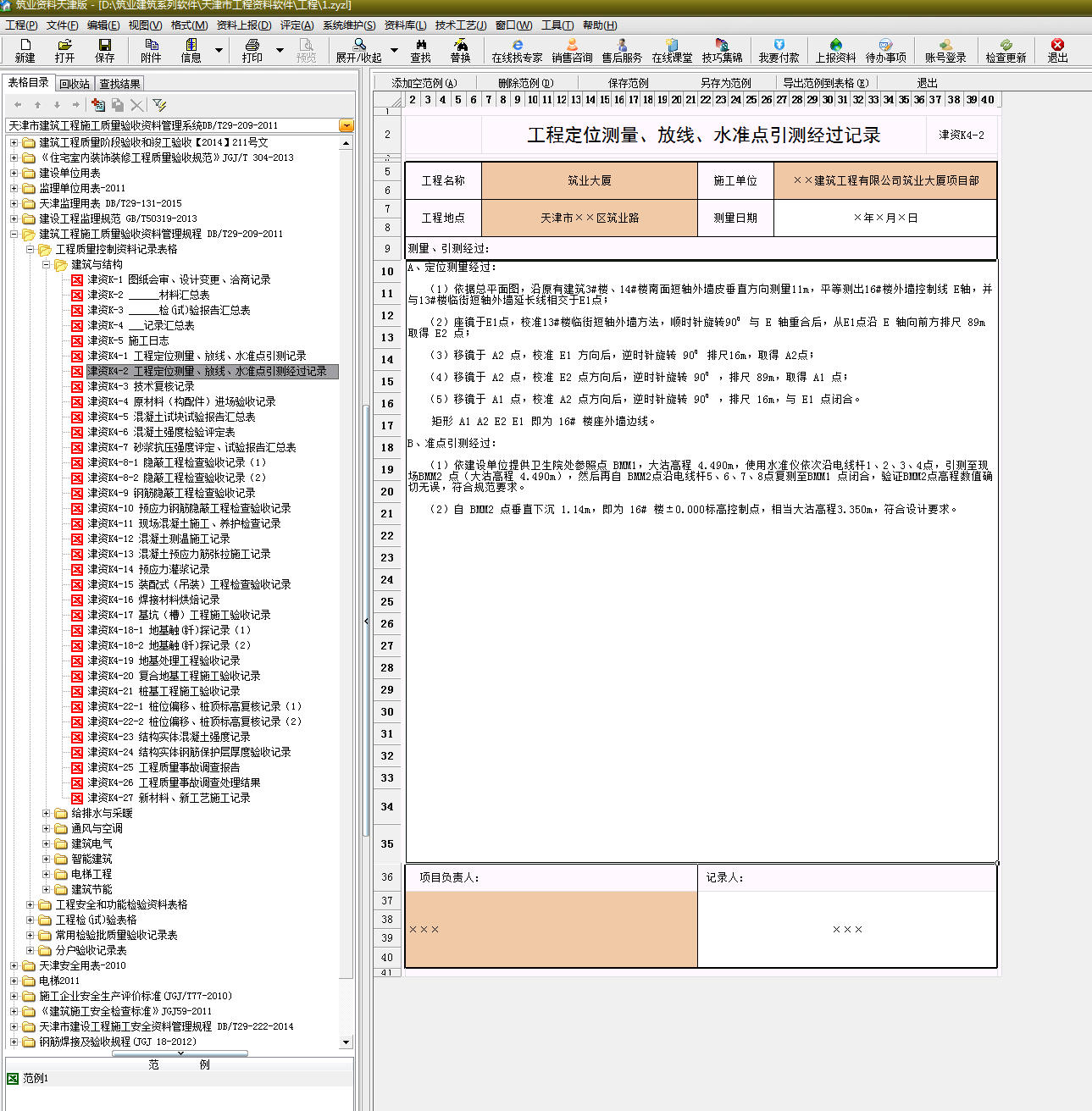Click the 账号登录 account login icon
Image resolution: width=1092 pixels, height=1111 pixels.
[945, 50]
